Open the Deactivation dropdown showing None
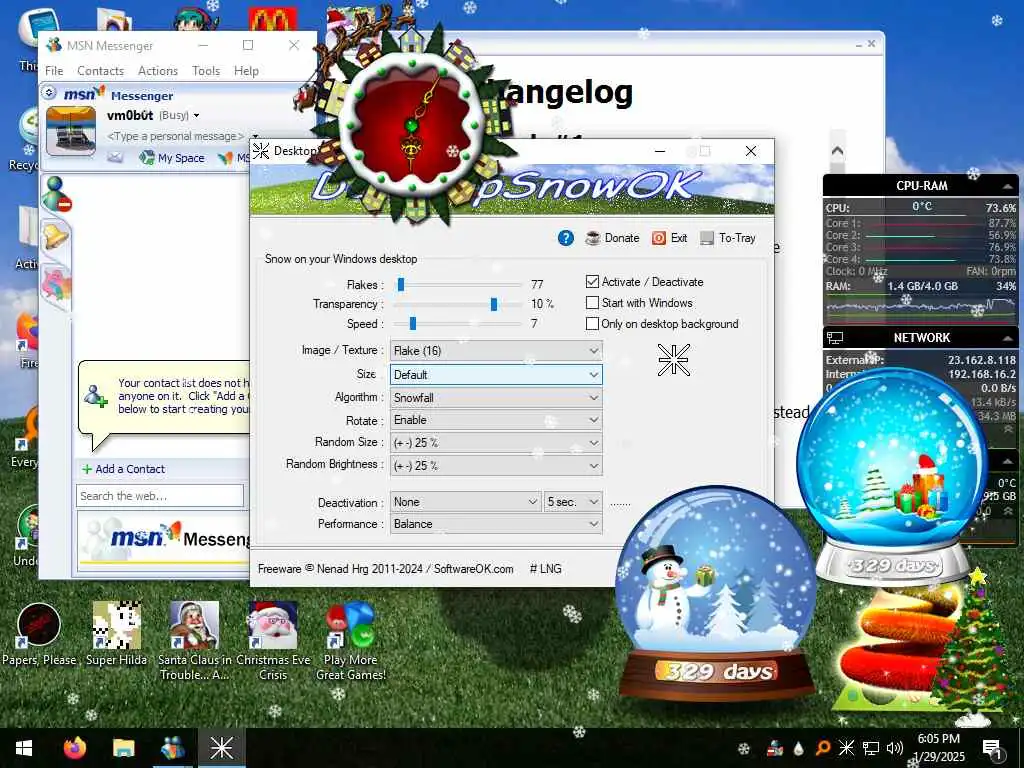The width and height of the screenshot is (1024, 768). pos(466,502)
